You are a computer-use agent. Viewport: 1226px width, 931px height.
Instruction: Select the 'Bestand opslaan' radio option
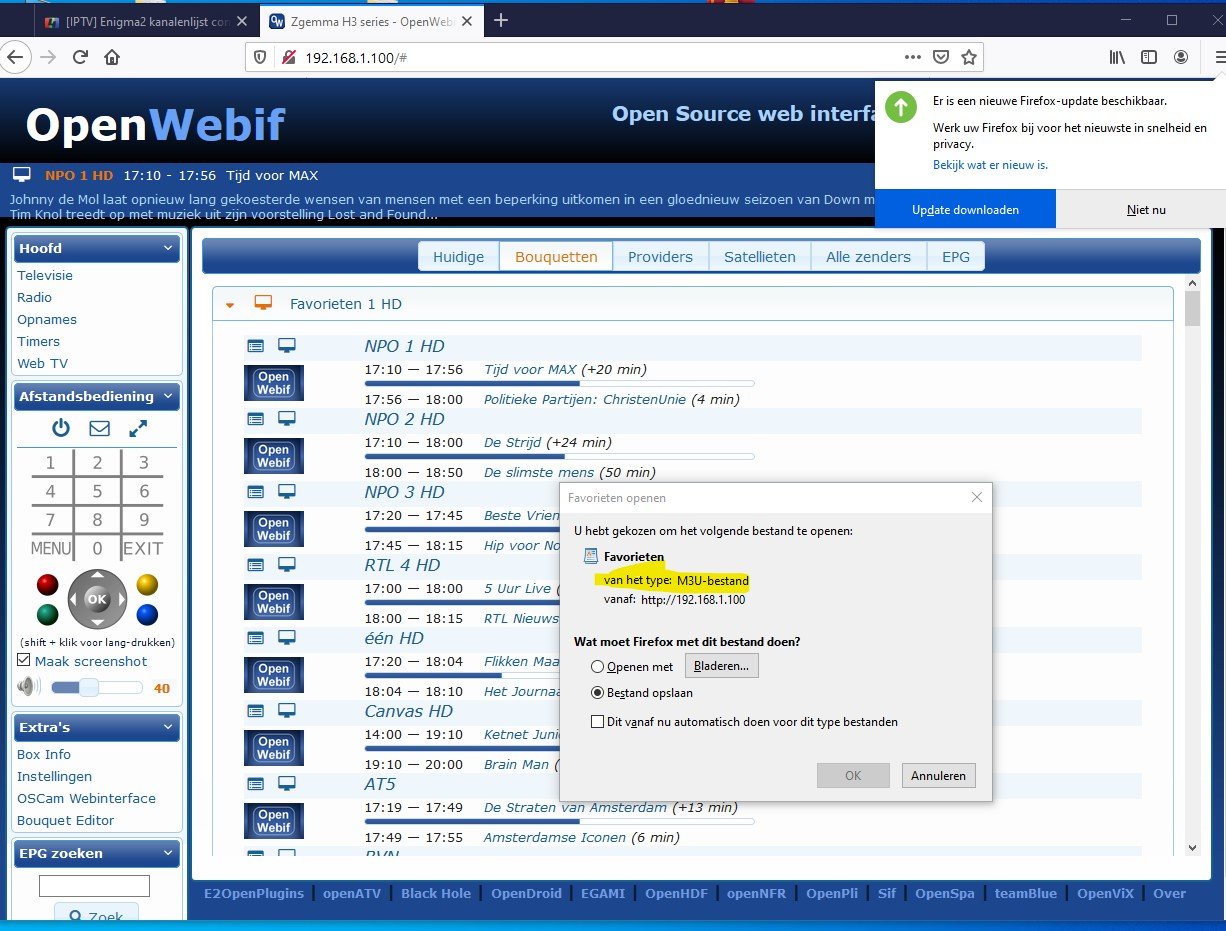tap(598, 692)
